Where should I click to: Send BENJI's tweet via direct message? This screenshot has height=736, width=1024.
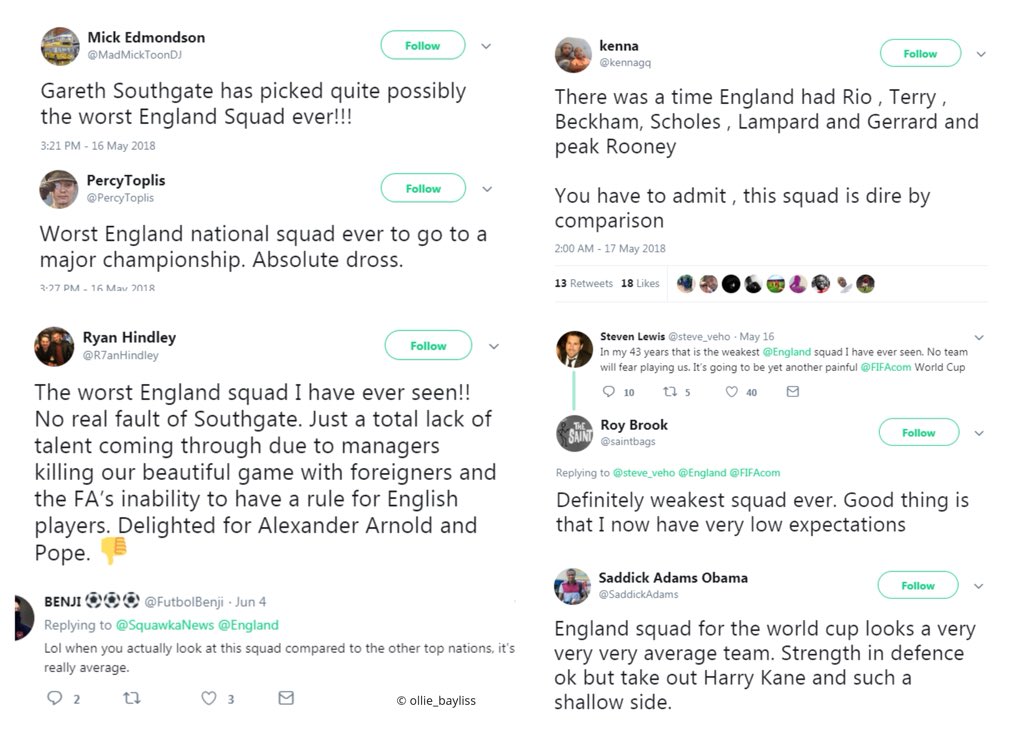click(286, 698)
